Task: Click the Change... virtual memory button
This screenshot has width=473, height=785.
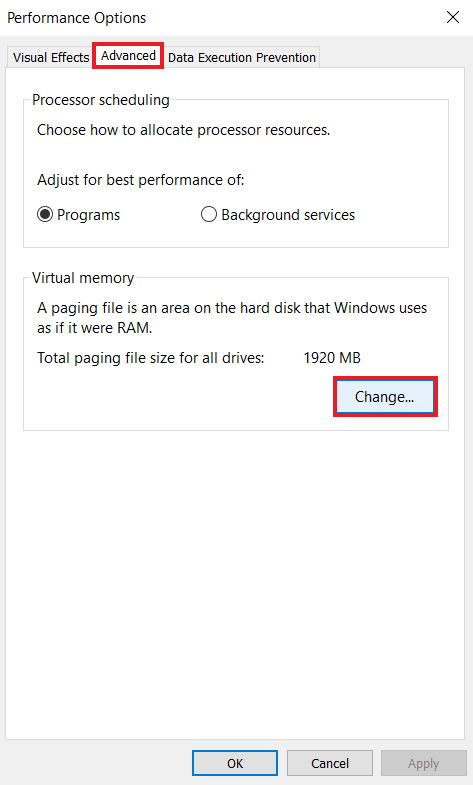Action: [385, 397]
